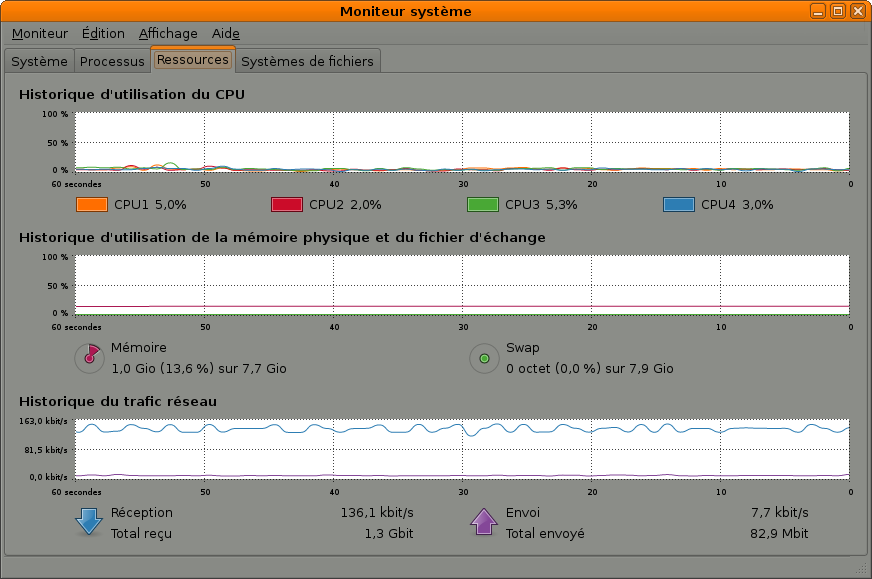Image resolution: width=872 pixels, height=579 pixels.
Task: Click '1,0 Gio (13,6 %) sur 7,7 Gio'
Action: 199,369
